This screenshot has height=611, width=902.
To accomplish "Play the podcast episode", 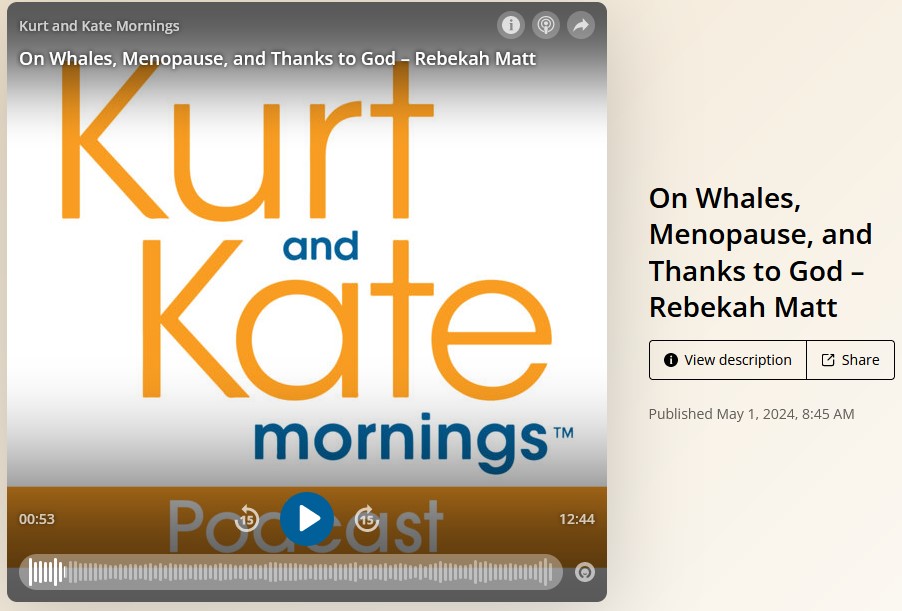I will 307,518.
